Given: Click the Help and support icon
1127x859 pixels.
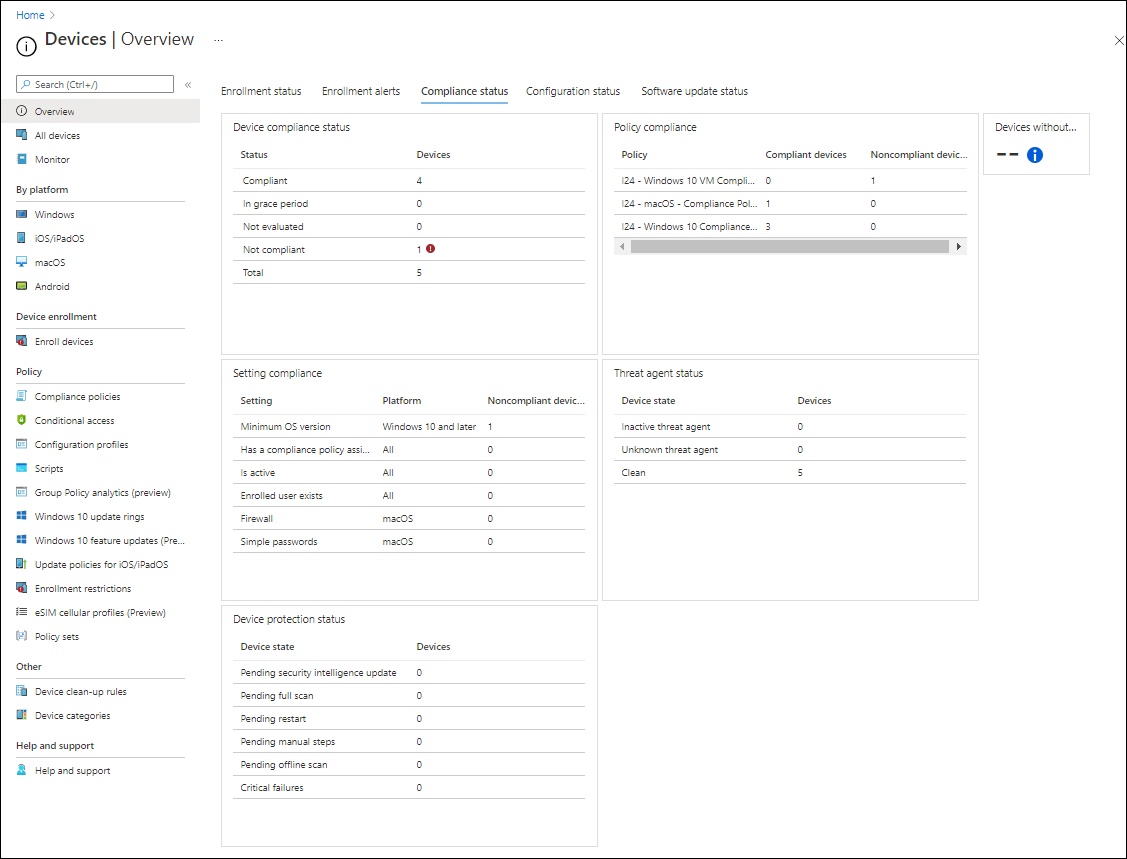Looking at the screenshot, I should point(22,771).
